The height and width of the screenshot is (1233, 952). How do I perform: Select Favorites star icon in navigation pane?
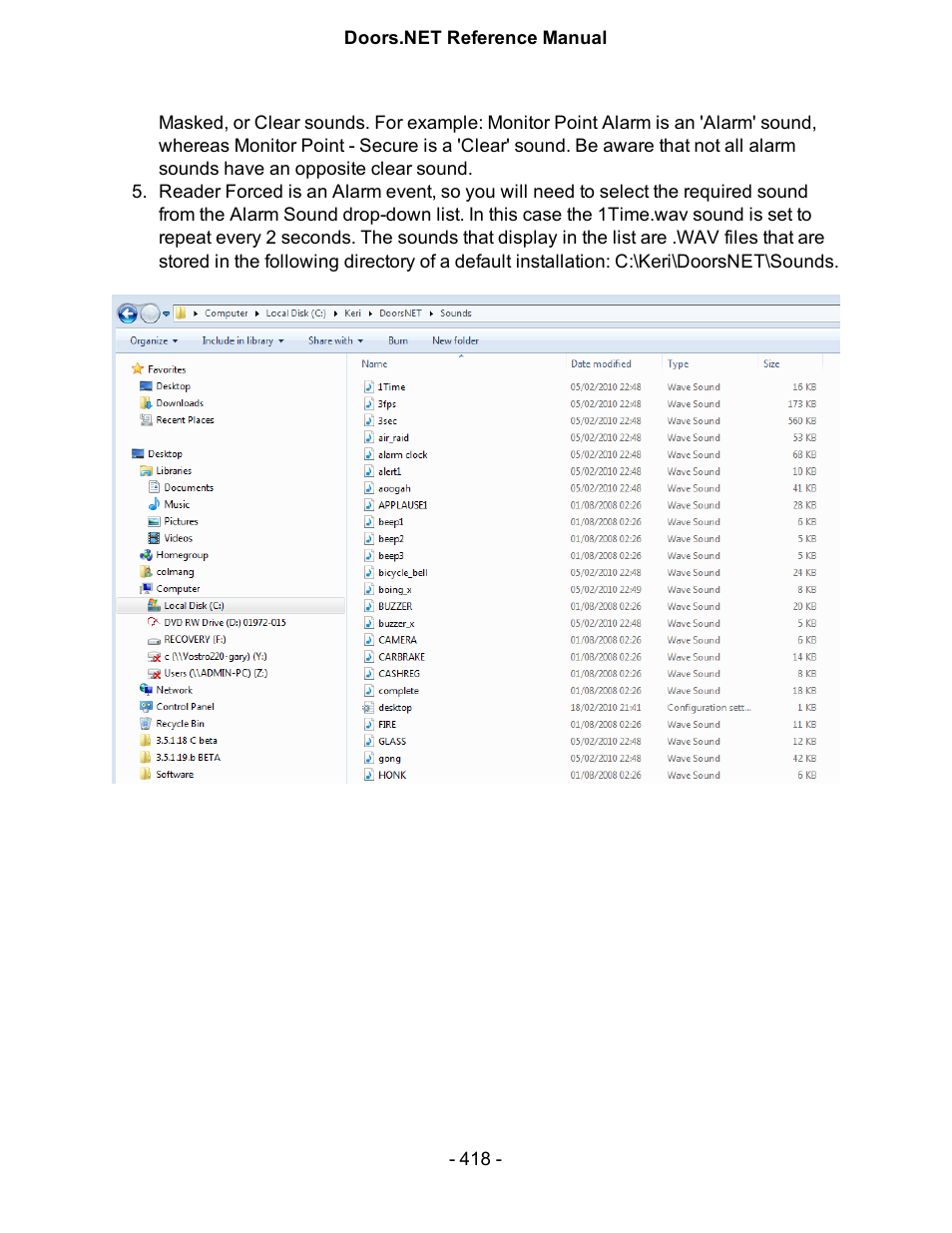click(138, 369)
